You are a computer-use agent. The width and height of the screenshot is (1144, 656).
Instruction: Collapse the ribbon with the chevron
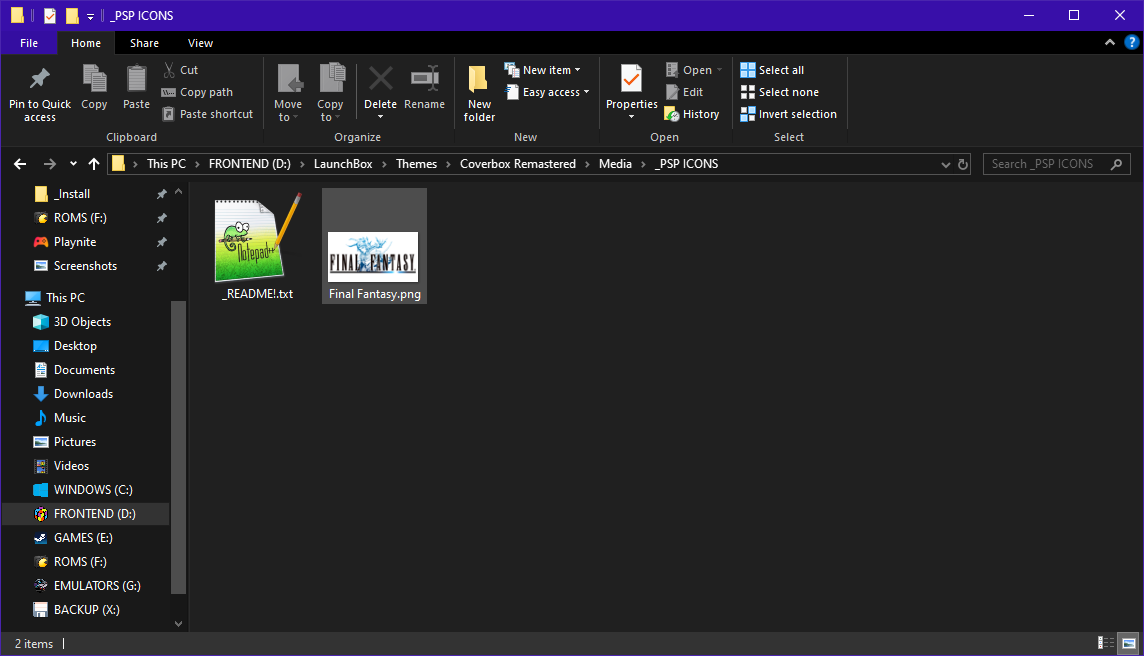point(1110,42)
